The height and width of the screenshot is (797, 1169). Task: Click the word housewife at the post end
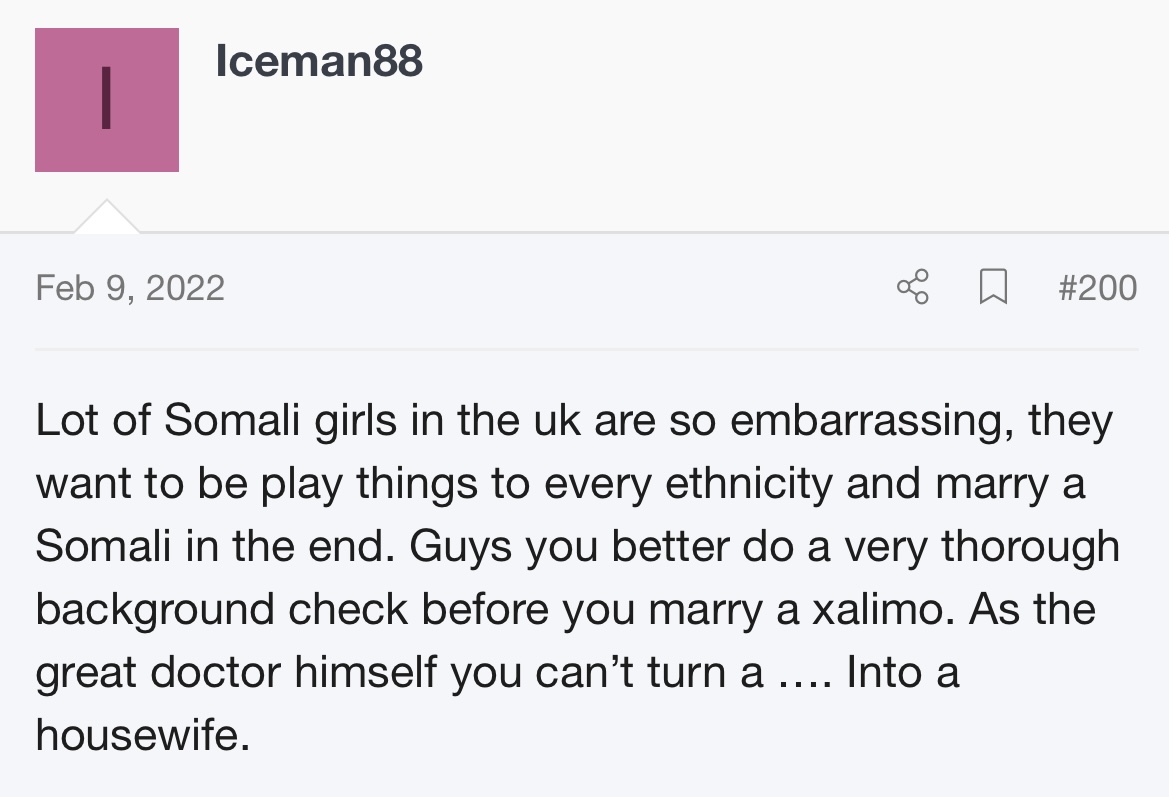[x=142, y=735]
